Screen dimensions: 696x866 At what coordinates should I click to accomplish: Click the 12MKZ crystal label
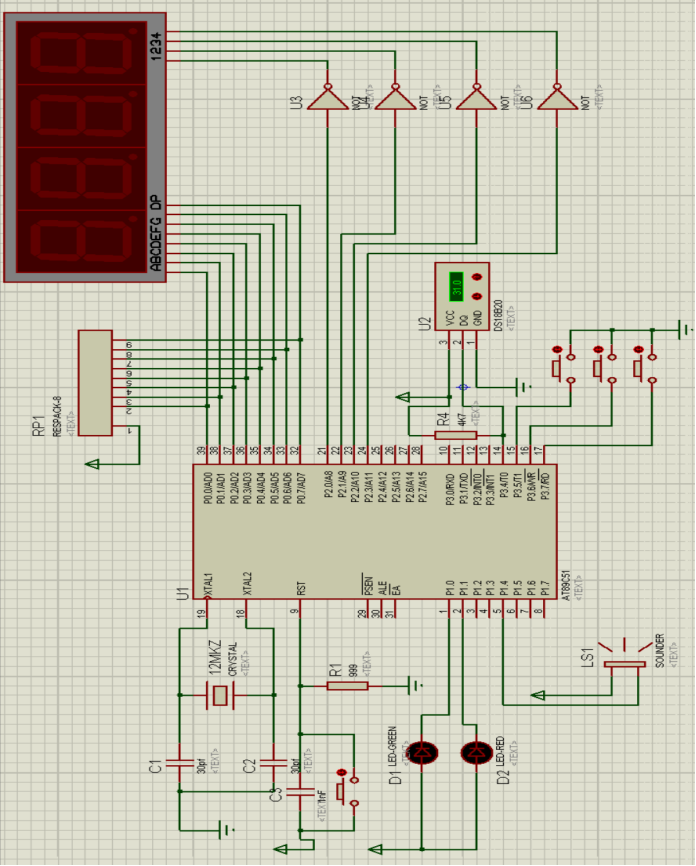pyautogui.click(x=215, y=658)
